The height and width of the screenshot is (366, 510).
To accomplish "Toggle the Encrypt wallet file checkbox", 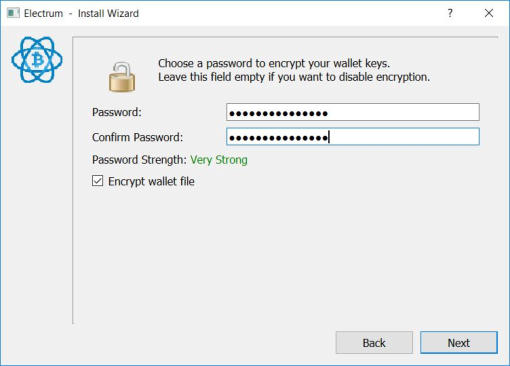I will coord(97,181).
